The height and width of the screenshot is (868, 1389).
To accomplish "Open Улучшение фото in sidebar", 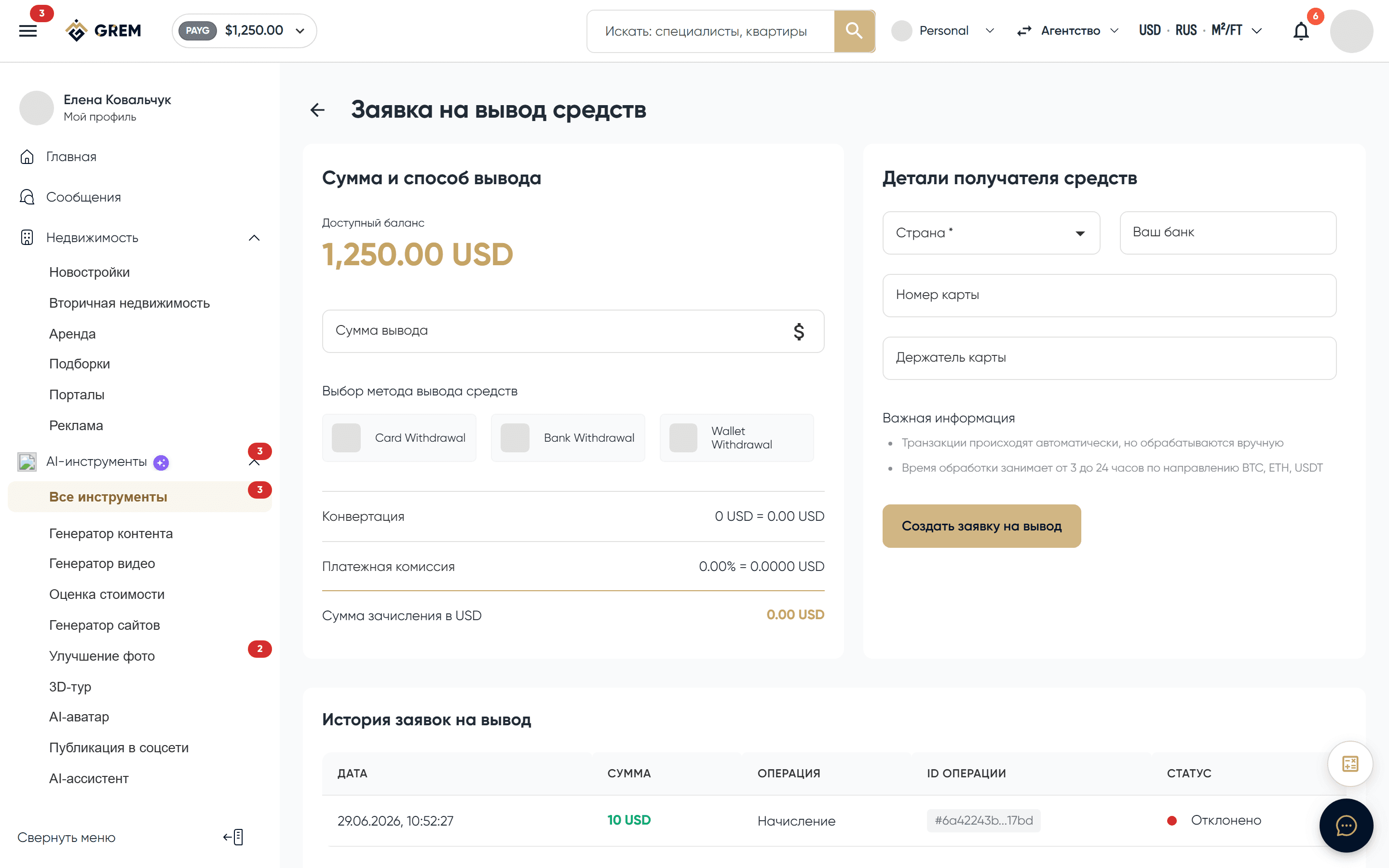I will 102,656.
